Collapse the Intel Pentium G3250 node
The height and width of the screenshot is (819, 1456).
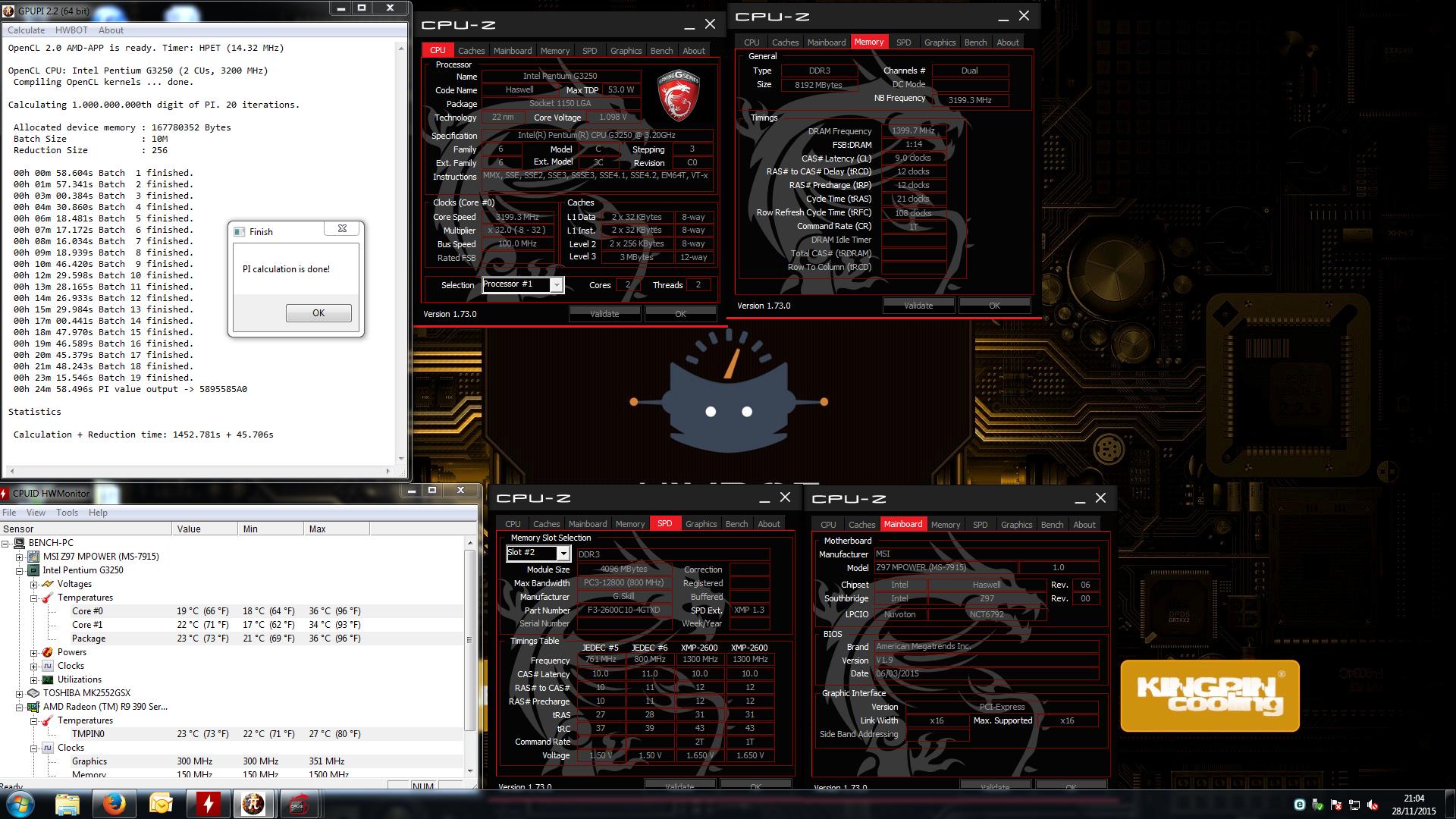[x=20, y=571]
